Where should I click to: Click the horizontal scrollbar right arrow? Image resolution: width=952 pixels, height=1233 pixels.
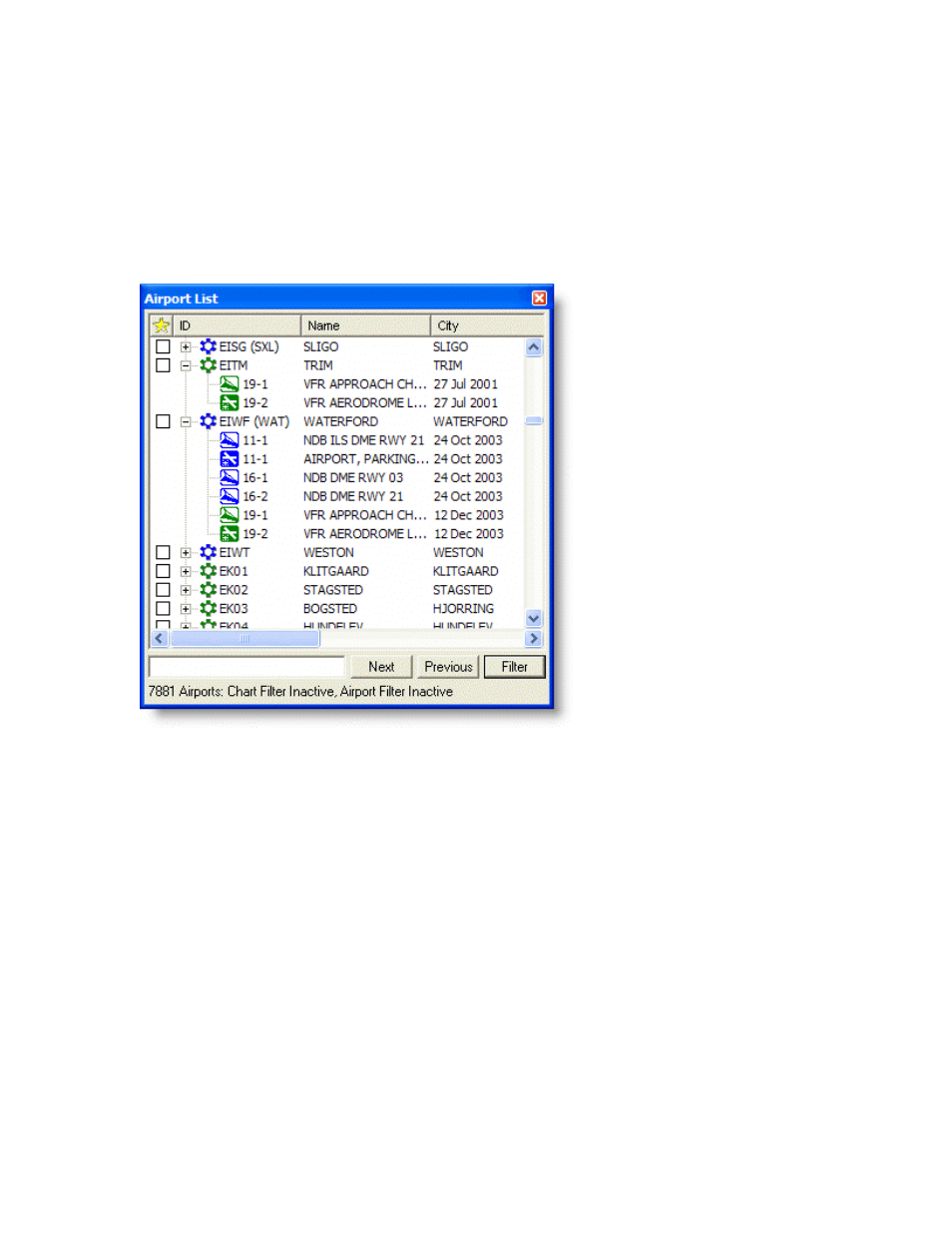(534, 638)
